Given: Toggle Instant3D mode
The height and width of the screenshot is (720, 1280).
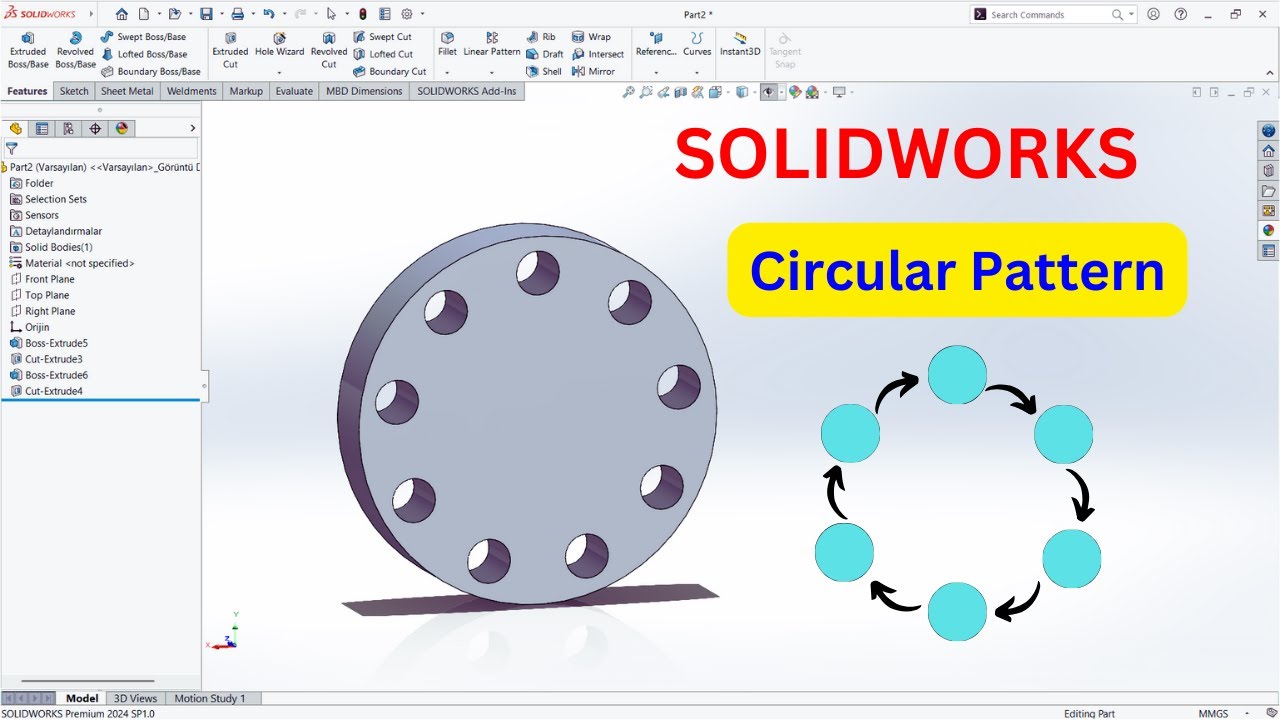Looking at the screenshot, I should coord(740,45).
